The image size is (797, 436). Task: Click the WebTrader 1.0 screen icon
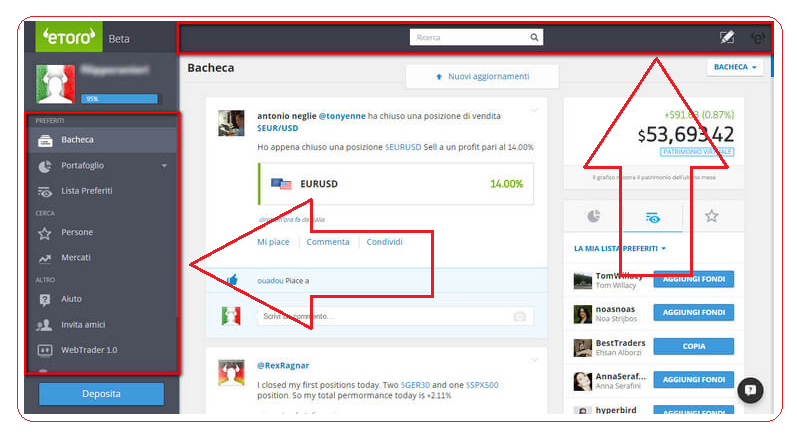pyautogui.click(x=45, y=351)
